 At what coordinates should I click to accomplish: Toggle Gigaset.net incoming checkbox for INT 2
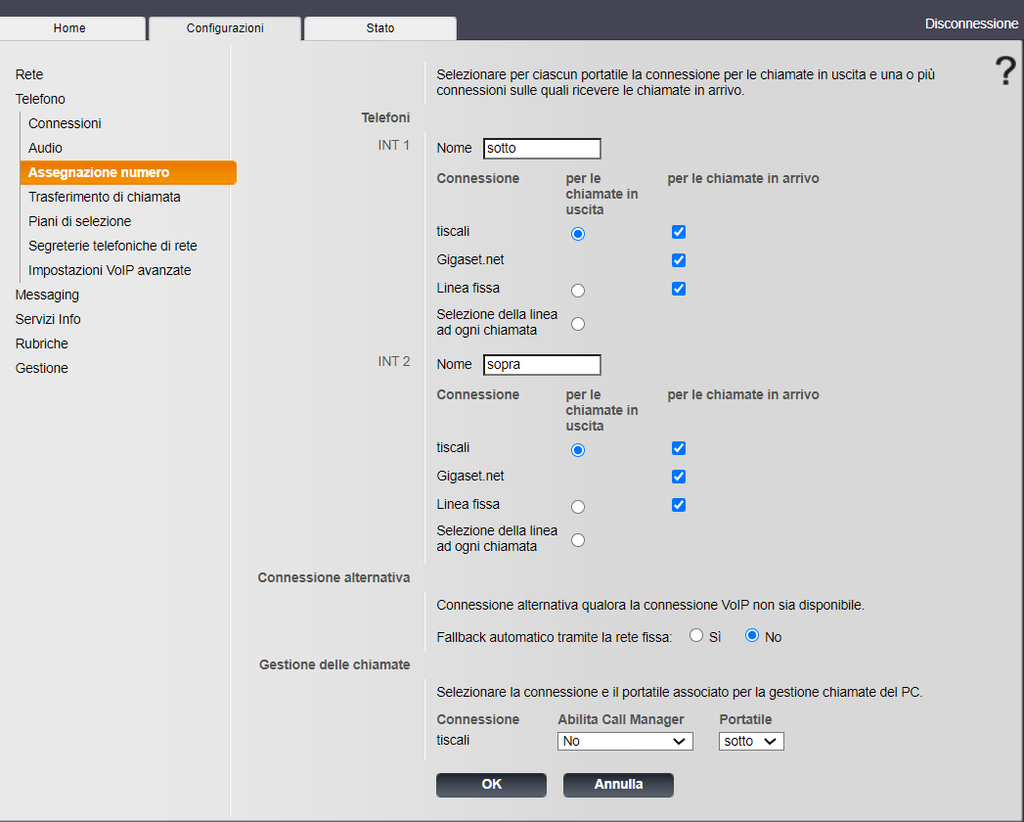(x=679, y=477)
